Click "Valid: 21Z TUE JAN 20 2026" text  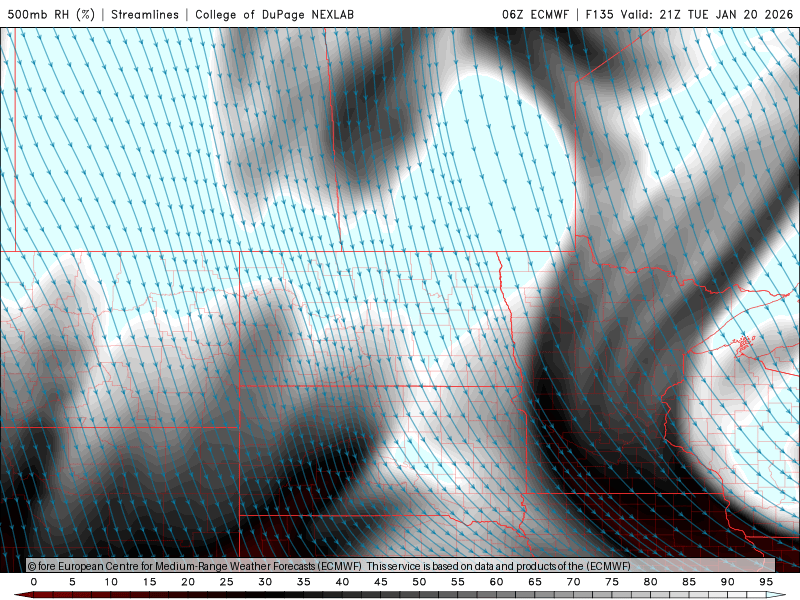click(x=707, y=14)
